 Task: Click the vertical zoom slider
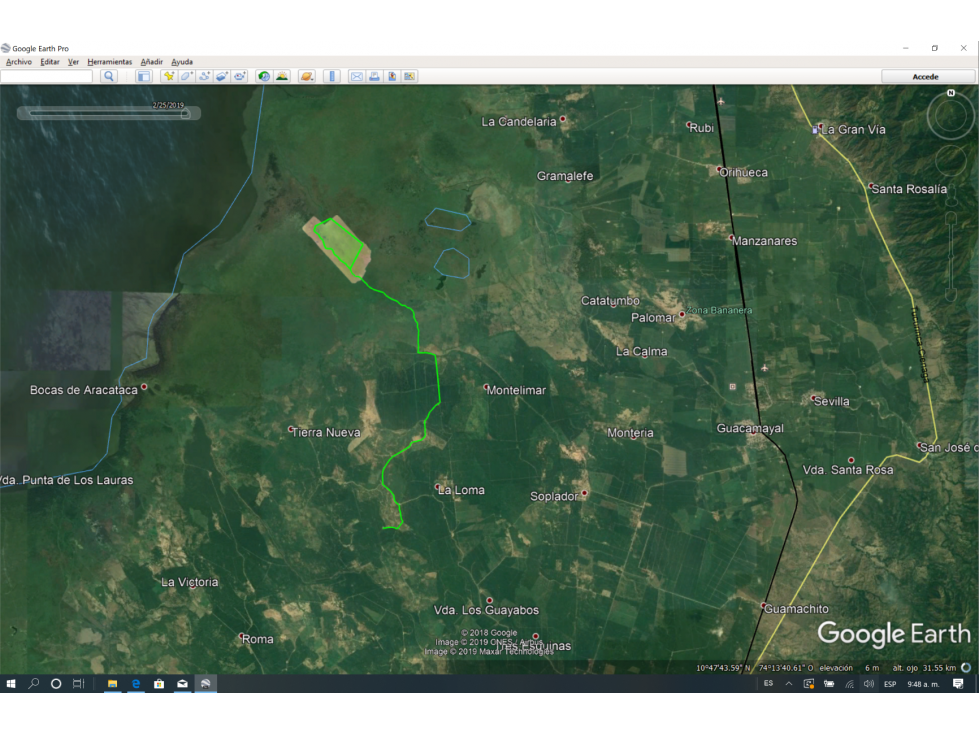pos(951,256)
